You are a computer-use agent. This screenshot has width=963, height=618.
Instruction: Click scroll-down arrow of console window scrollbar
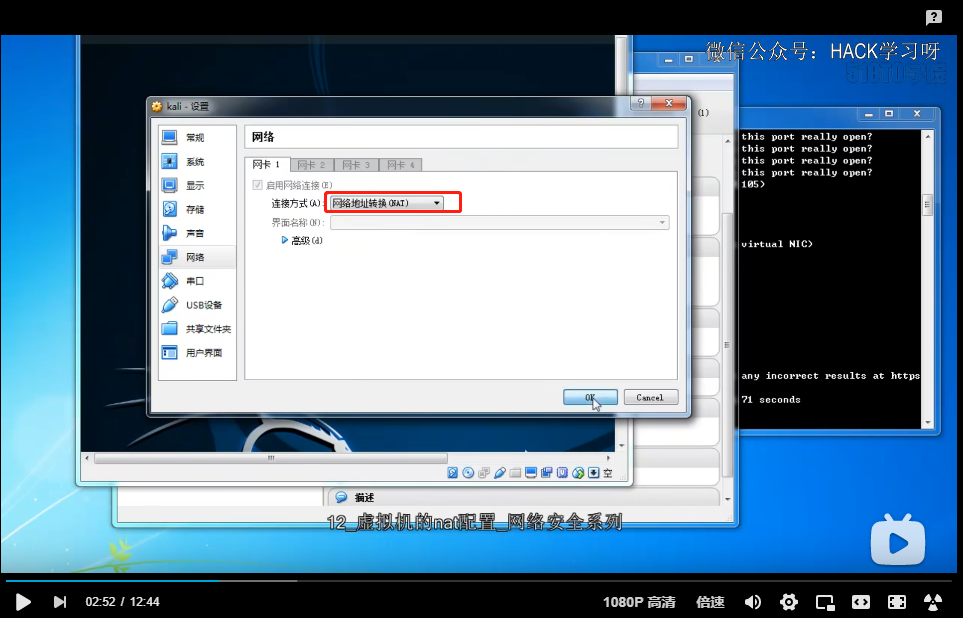(928, 423)
